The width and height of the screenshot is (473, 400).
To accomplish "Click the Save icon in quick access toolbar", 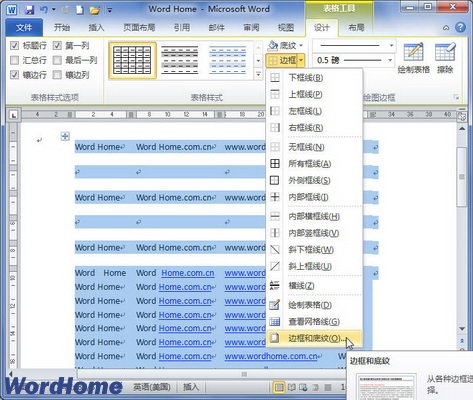I will (x=30, y=10).
